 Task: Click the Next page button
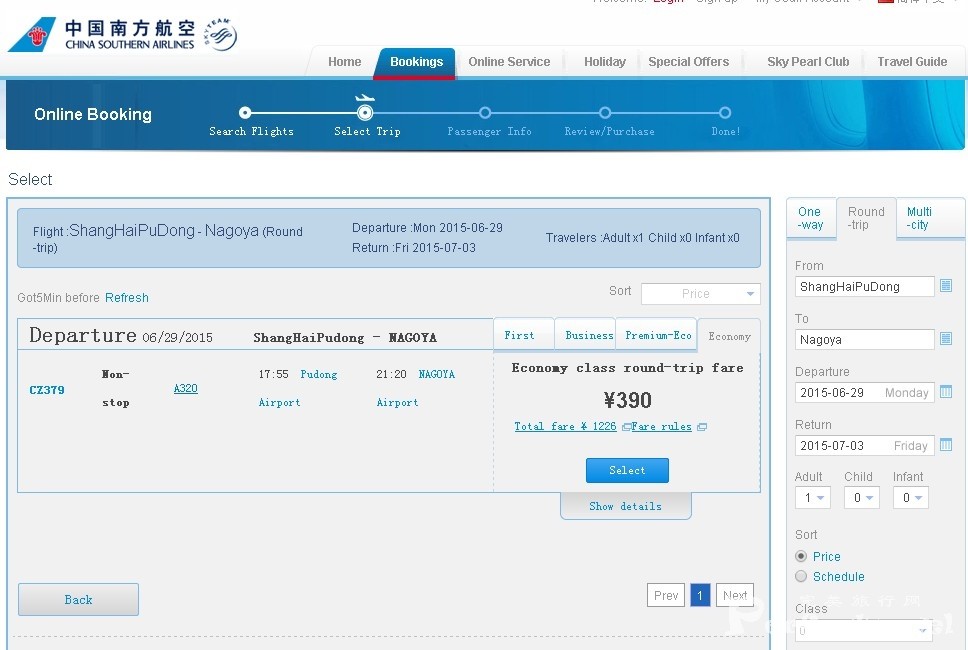(x=735, y=595)
